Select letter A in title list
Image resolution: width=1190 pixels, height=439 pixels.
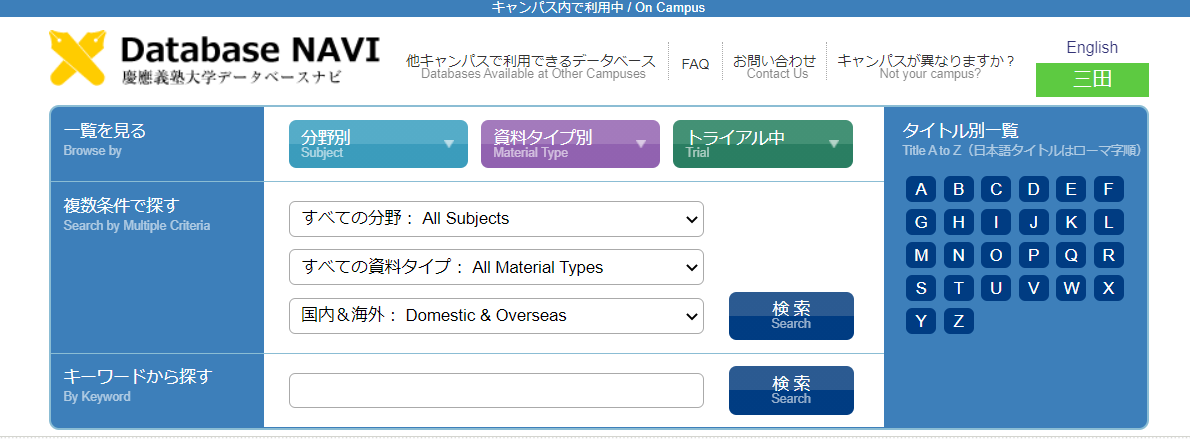tap(921, 190)
